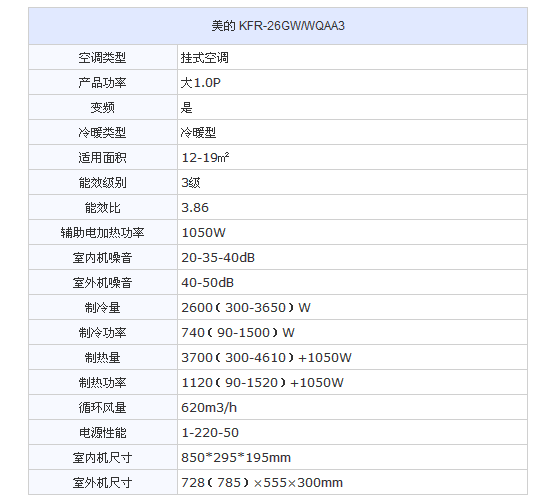Select the value 1120(90-1520)+1050W
Screen dimensions: 545x504
click(262, 383)
